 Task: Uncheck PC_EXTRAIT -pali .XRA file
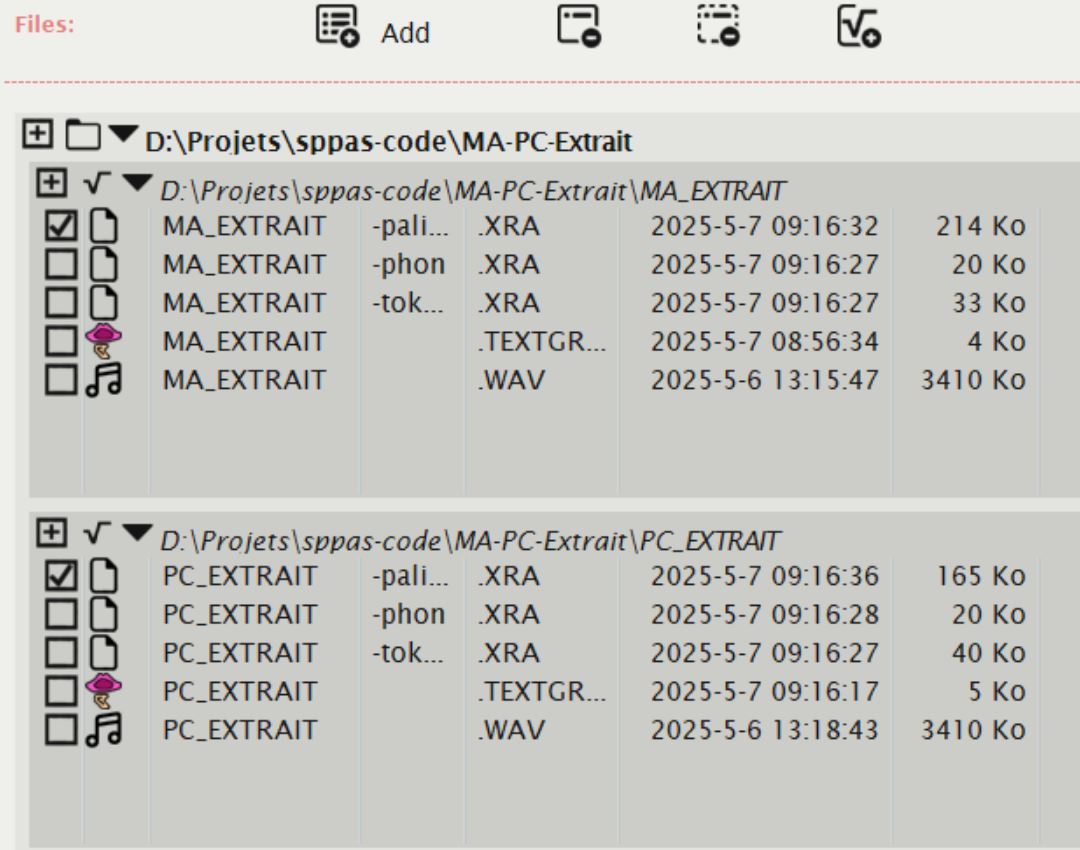(x=61, y=576)
